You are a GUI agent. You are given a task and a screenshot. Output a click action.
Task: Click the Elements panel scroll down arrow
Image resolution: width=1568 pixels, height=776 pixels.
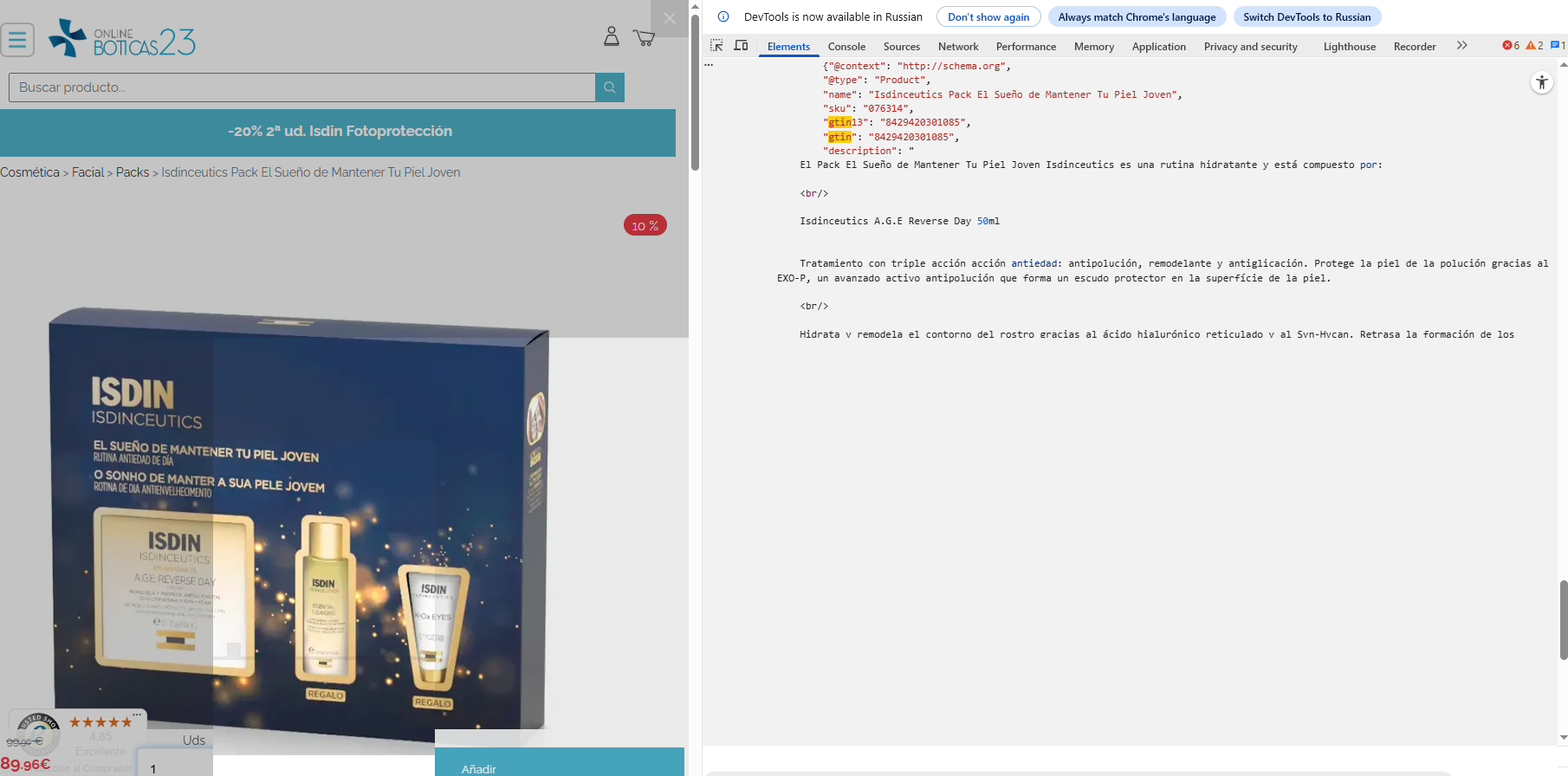[1563, 737]
